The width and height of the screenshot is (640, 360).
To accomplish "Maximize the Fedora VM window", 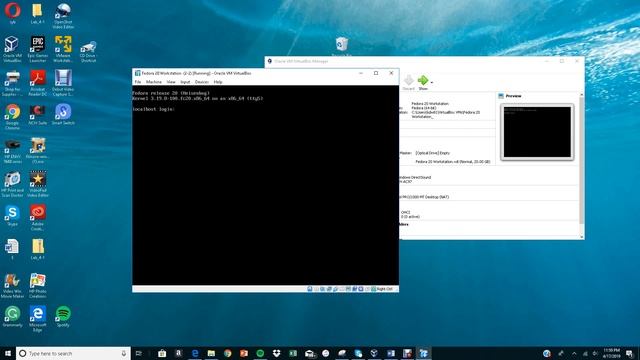I will pos(376,73).
